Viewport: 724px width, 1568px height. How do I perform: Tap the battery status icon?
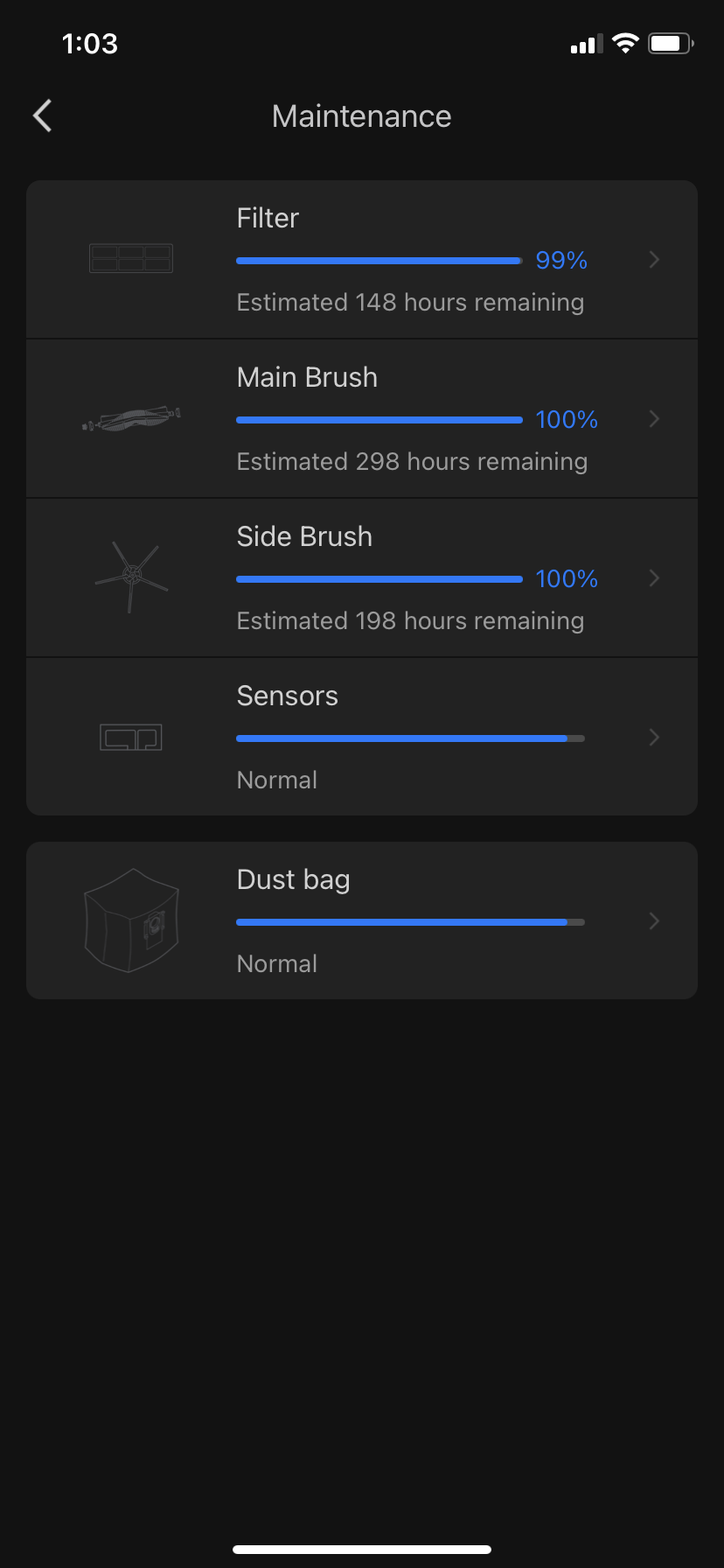[x=670, y=44]
